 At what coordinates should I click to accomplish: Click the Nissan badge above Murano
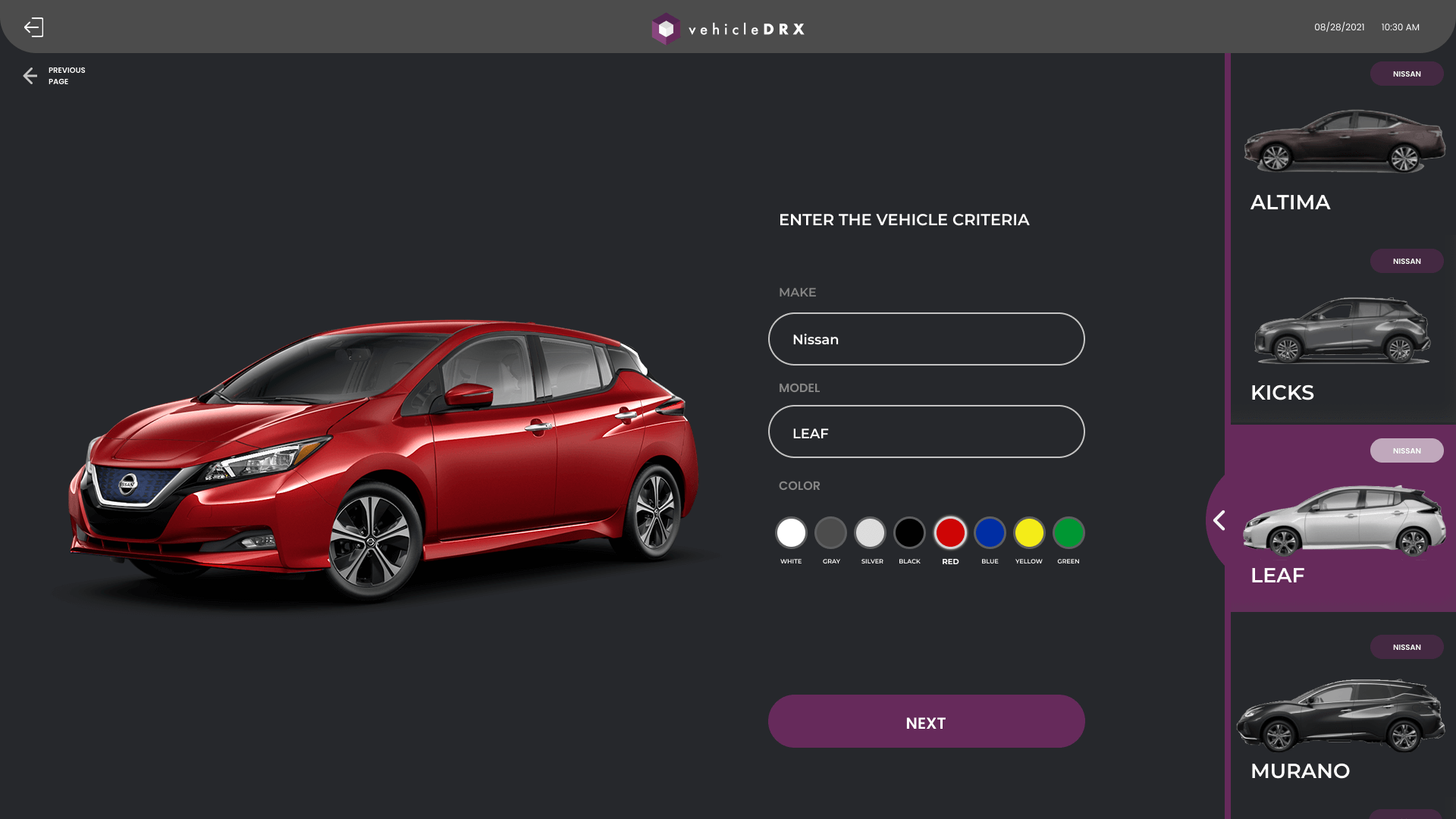tap(1407, 647)
